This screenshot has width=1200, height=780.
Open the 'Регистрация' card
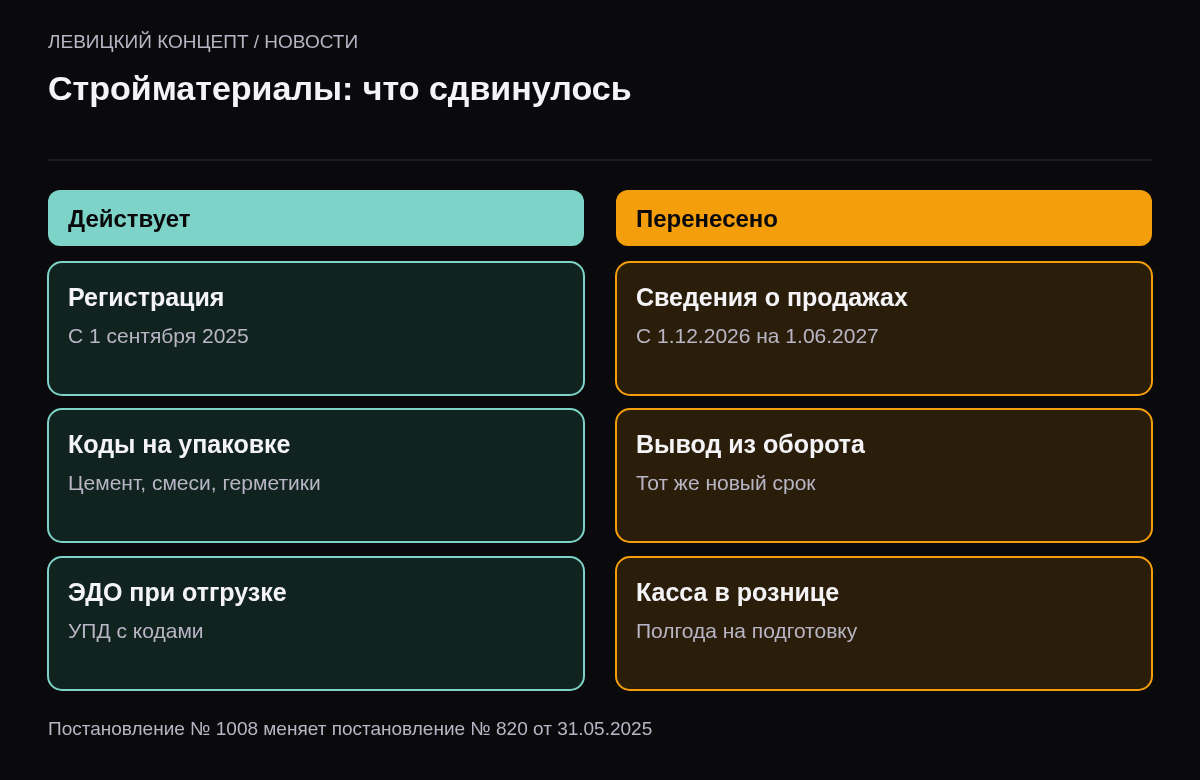pyautogui.click(x=316, y=329)
